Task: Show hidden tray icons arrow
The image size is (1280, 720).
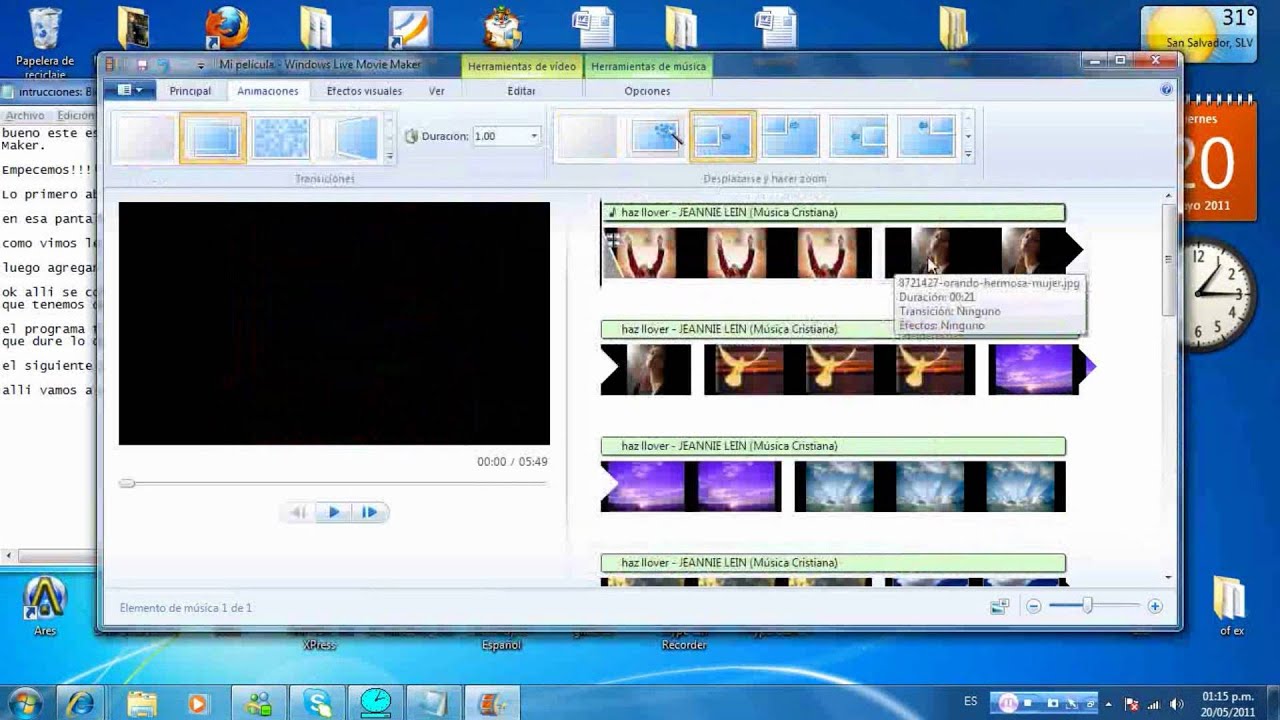Action: (x=1109, y=703)
